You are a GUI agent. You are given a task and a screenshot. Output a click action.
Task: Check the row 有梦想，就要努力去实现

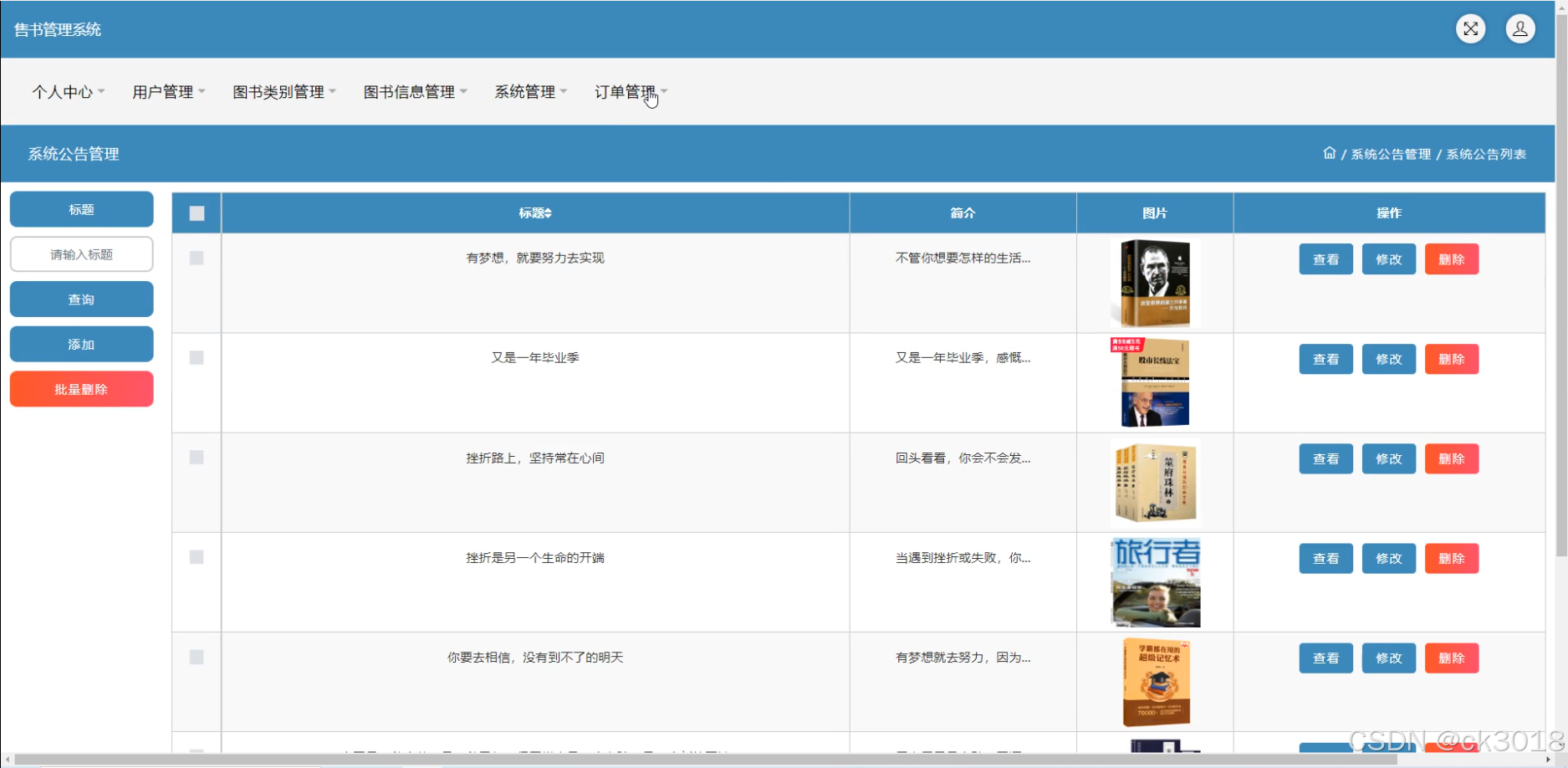(x=197, y=258)
